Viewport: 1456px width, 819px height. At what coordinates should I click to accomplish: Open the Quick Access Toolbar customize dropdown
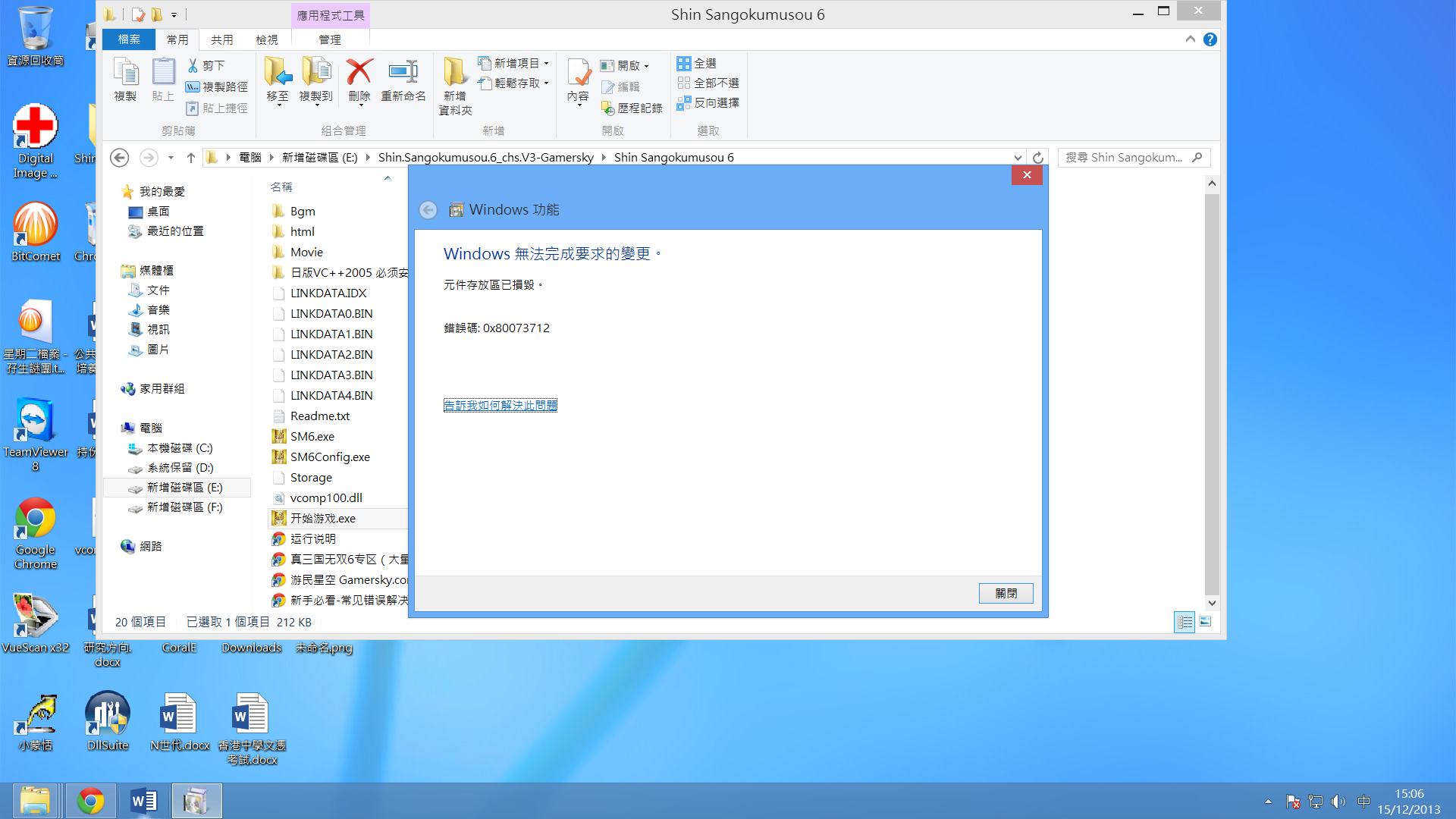pos(174,14)
